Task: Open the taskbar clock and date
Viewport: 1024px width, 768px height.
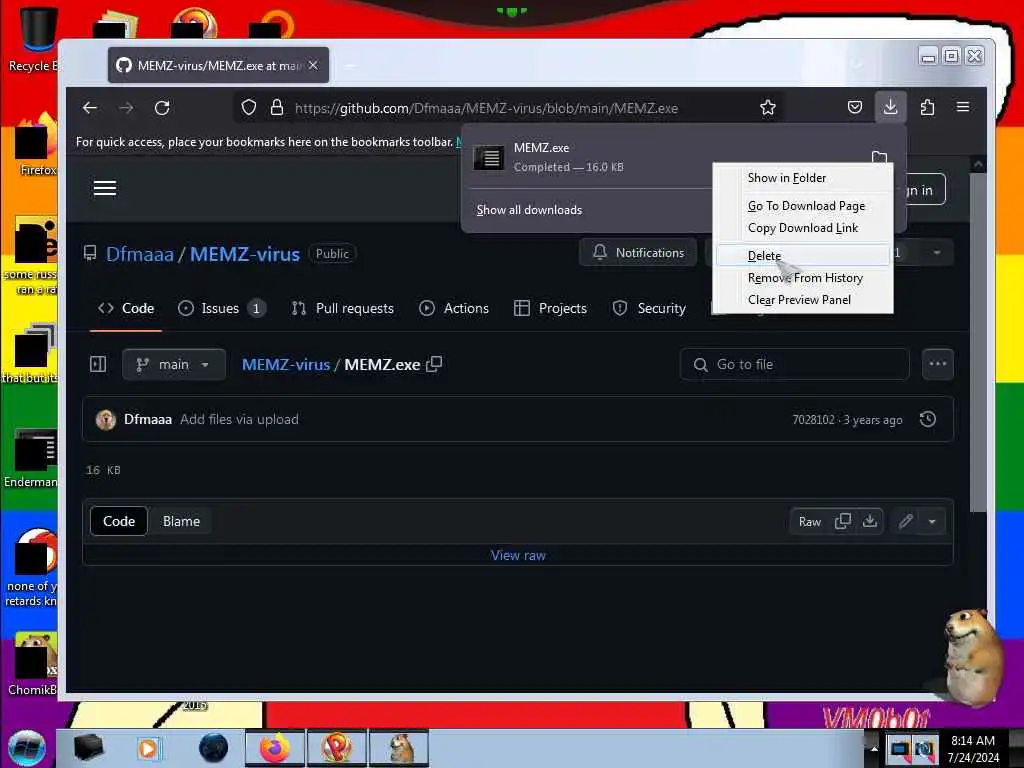Action: [972, 748]
